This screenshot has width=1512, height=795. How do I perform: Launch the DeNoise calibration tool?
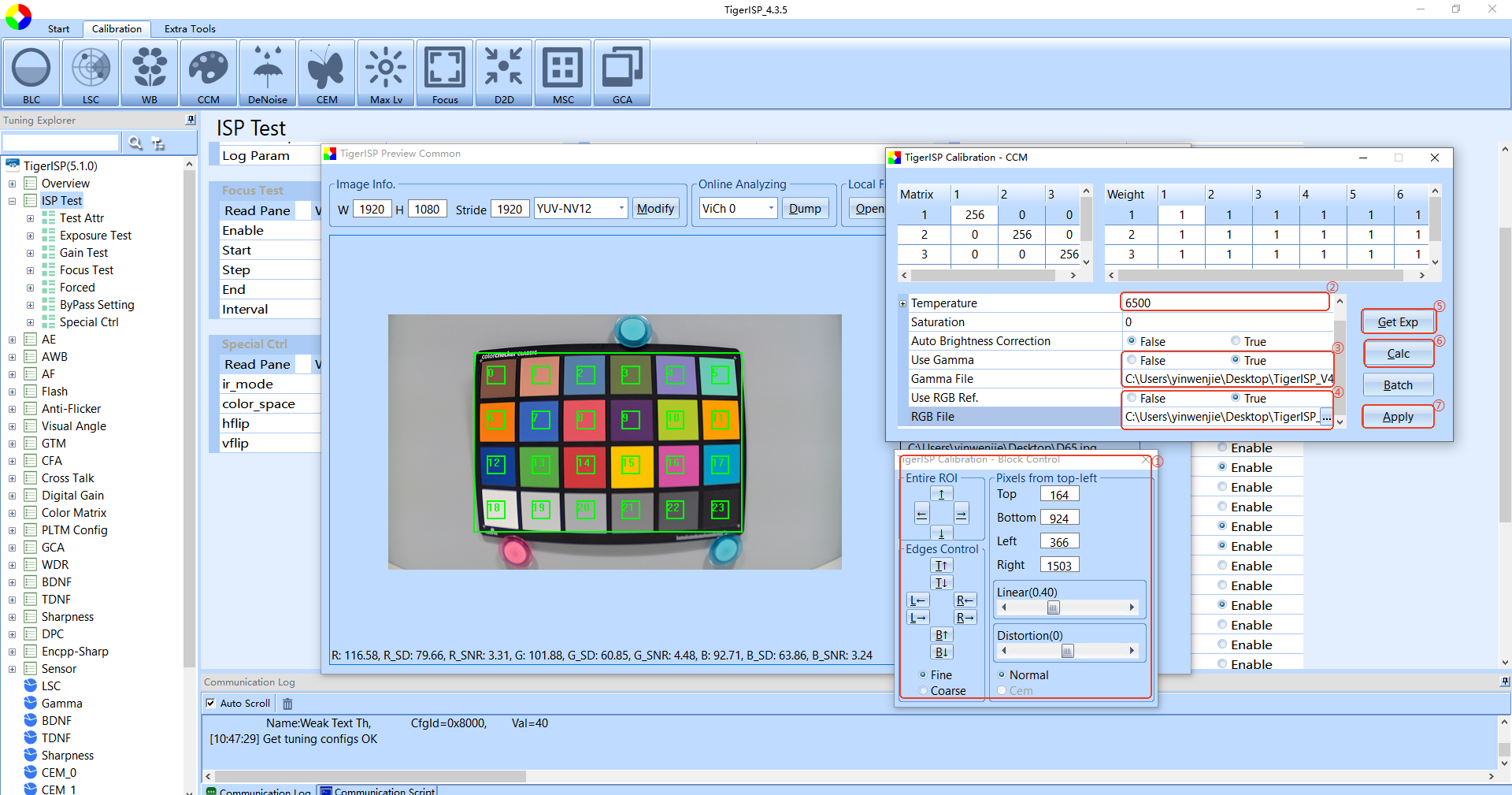click(268, 73)
